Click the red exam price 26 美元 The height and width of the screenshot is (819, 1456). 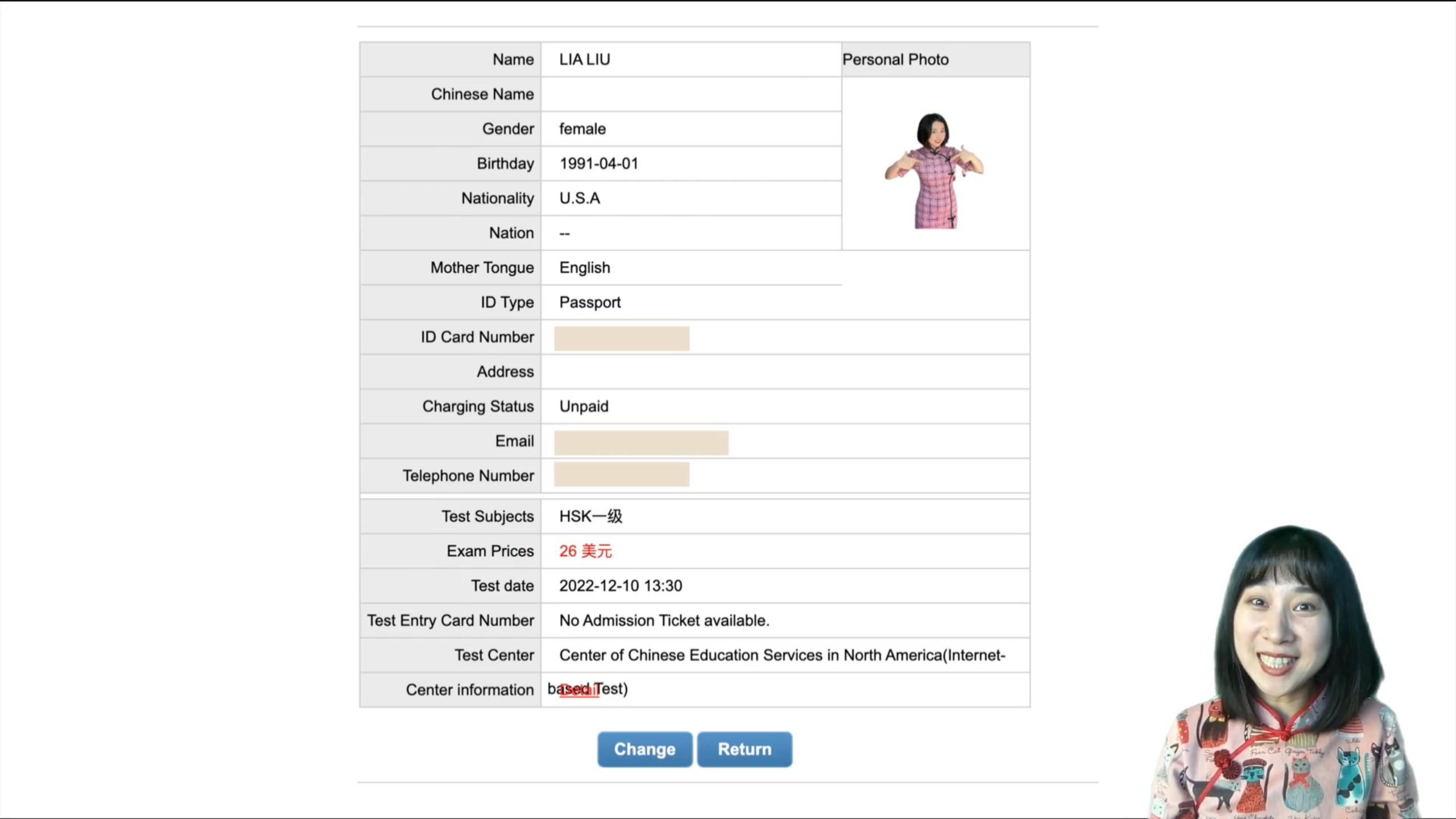pos(585,551)
